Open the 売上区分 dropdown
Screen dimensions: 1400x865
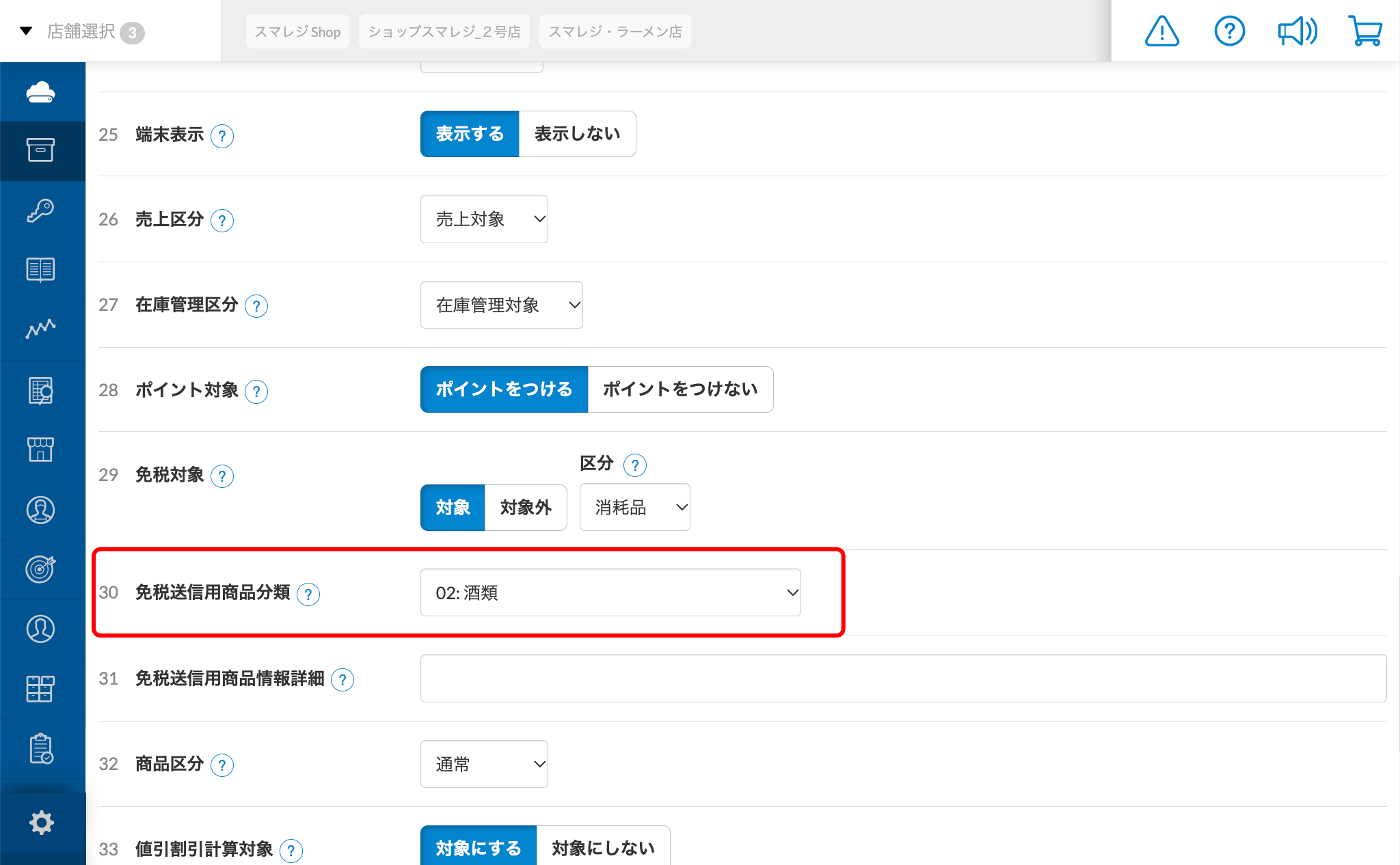484,219
